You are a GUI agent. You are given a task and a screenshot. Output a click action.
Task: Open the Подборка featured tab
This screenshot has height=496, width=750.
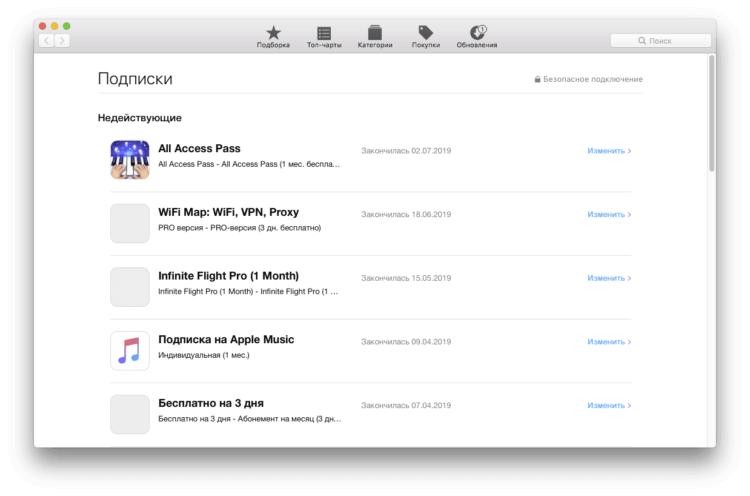273,37
